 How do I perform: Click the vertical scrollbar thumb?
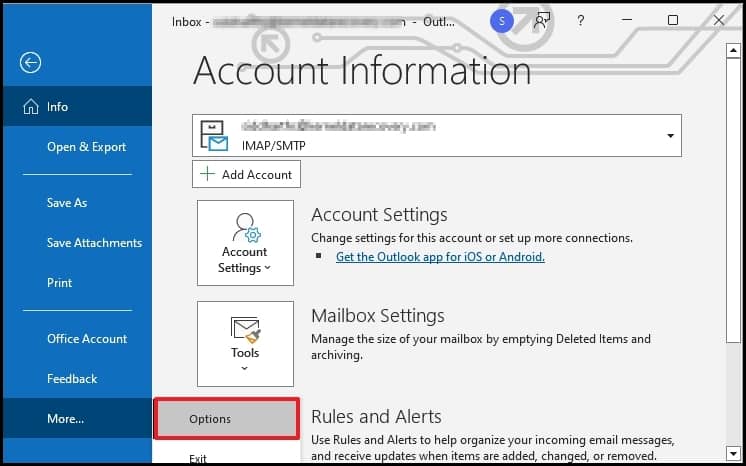point(733,200)
